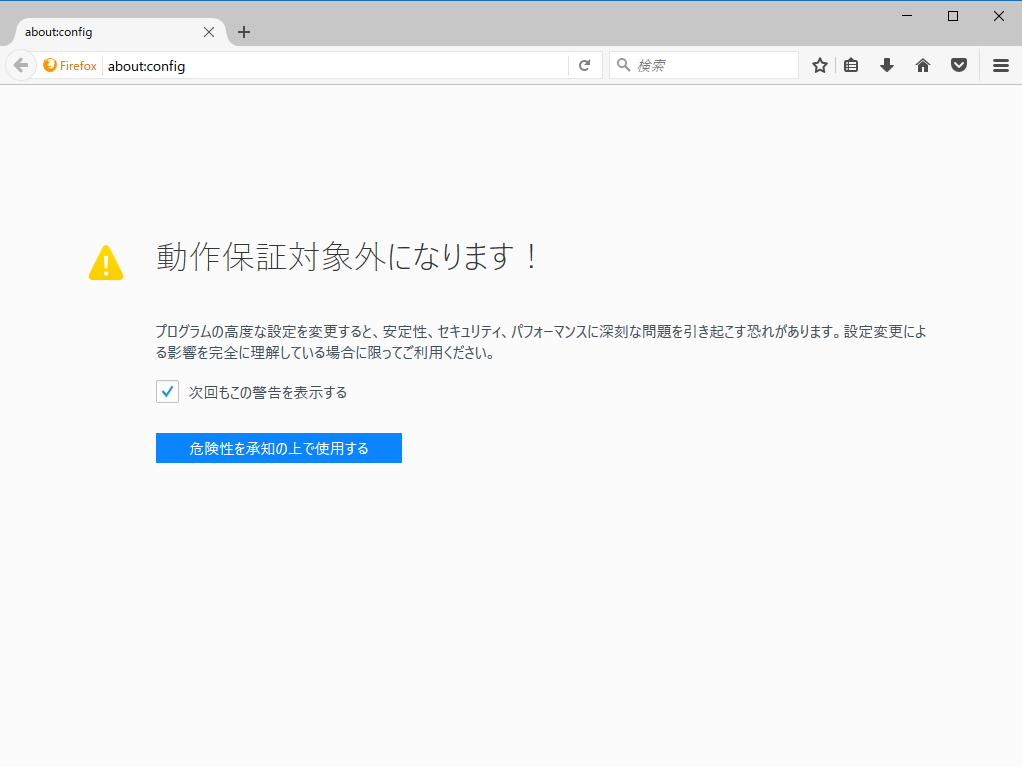Click the back navigation arrow
The height and width of the screenshot is (767, 1022).
click(x=20, y=64)
